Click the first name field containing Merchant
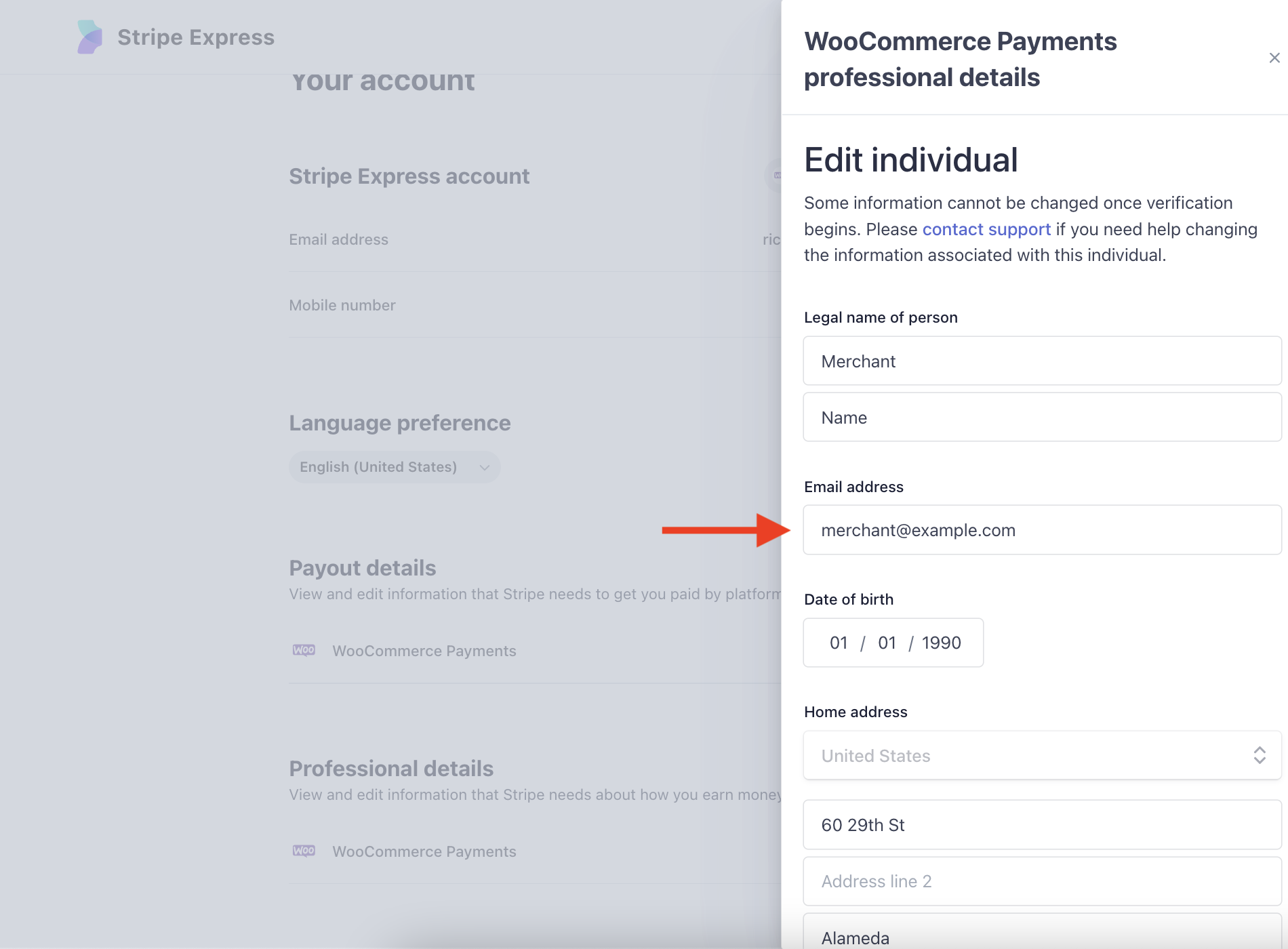 coord(1042,361)
